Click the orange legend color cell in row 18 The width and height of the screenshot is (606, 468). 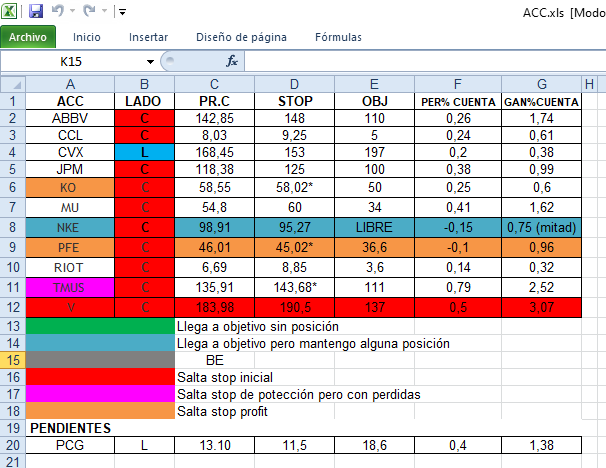(100, 411)
